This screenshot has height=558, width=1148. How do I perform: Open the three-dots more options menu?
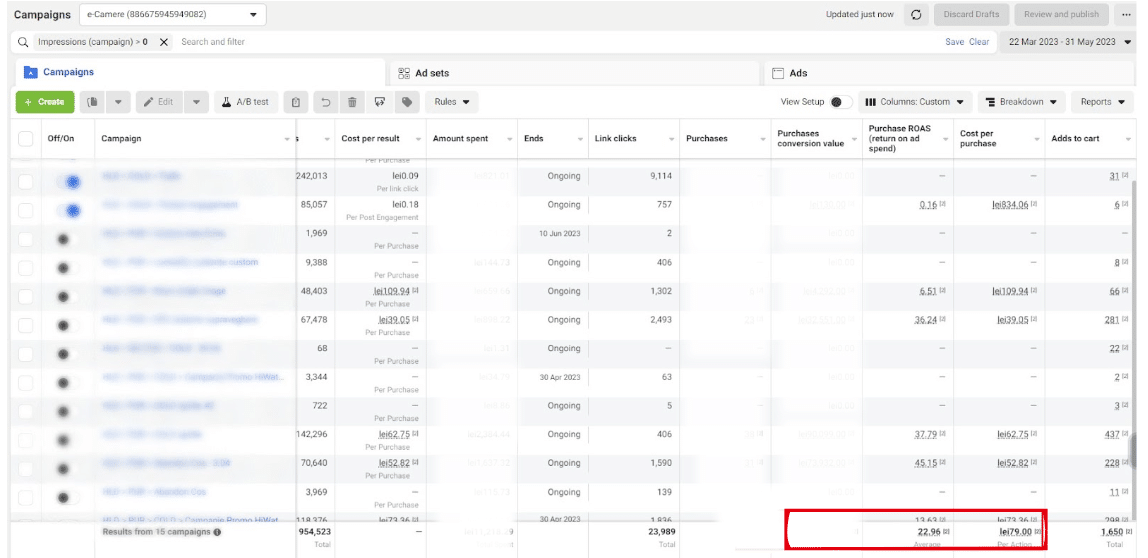1127,15
